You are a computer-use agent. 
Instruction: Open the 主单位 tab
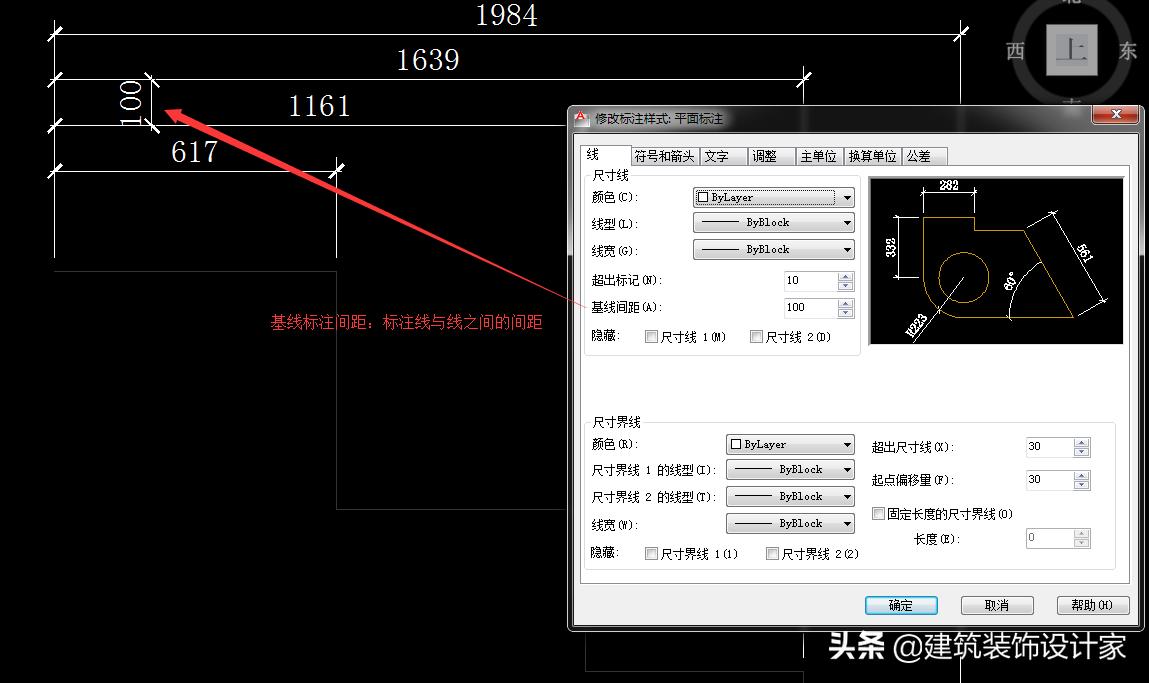[818, 156]
